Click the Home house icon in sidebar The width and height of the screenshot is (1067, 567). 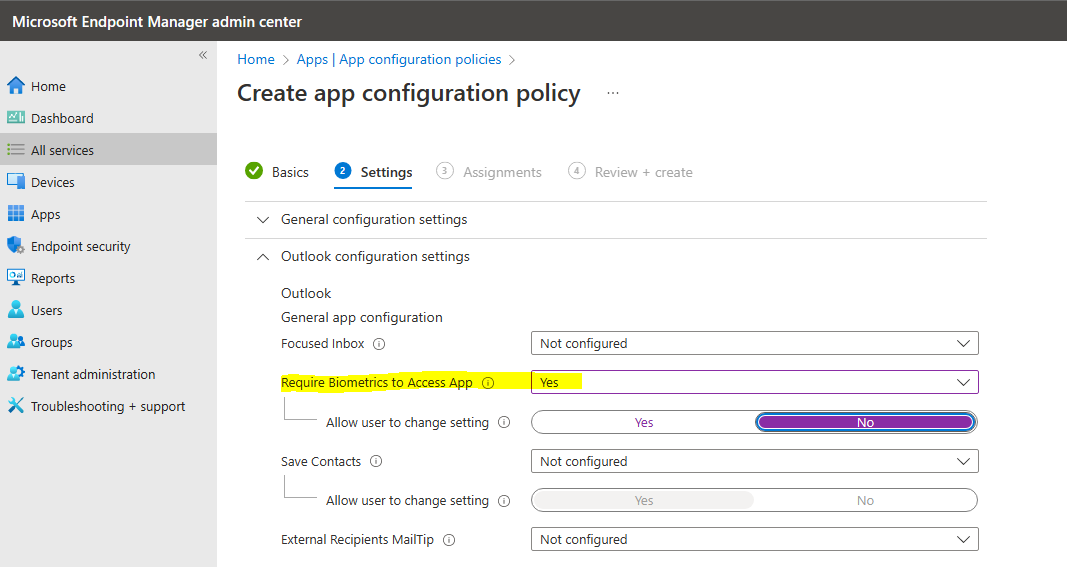click(x=16, y=86)
